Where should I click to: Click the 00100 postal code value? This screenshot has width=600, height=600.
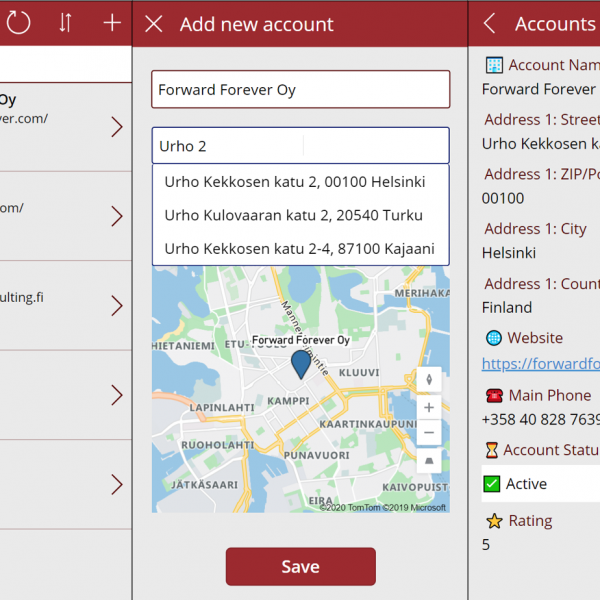503,198
